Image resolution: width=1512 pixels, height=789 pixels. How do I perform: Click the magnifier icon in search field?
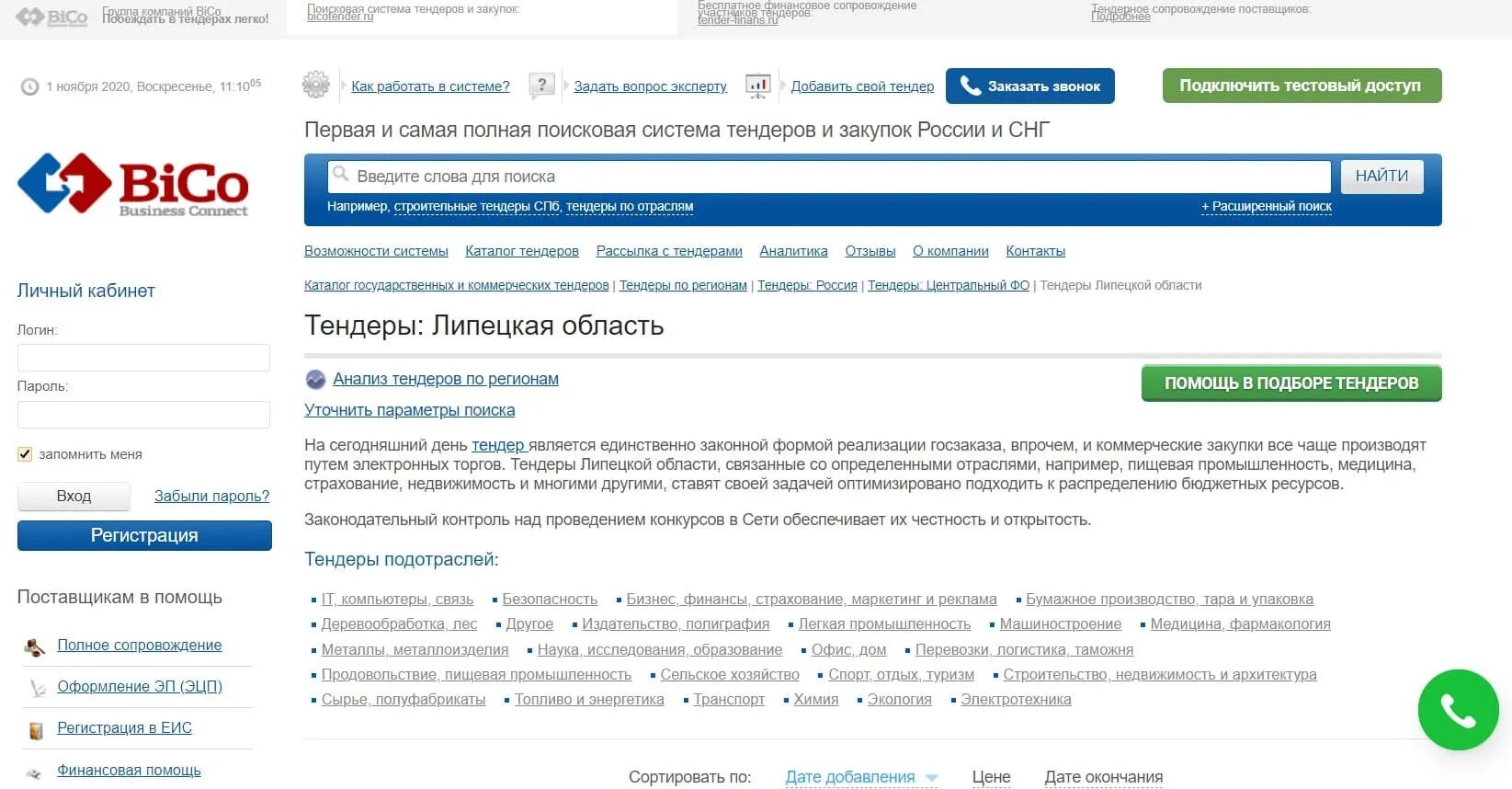340,174
